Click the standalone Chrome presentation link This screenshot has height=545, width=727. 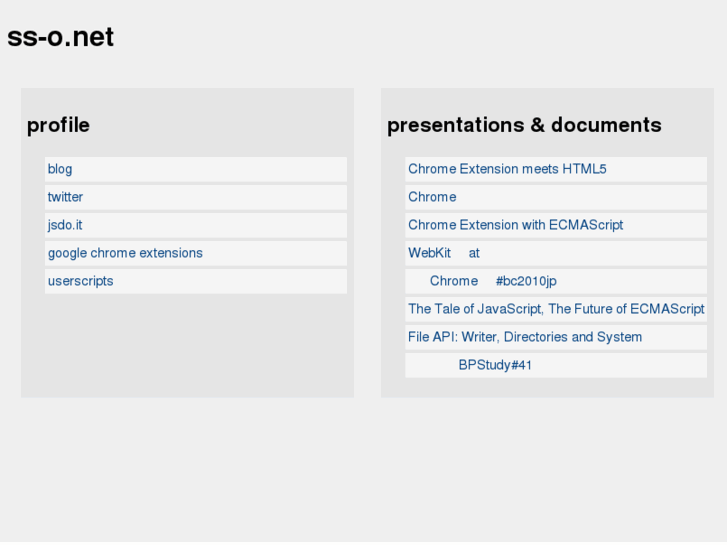point(432,197)
